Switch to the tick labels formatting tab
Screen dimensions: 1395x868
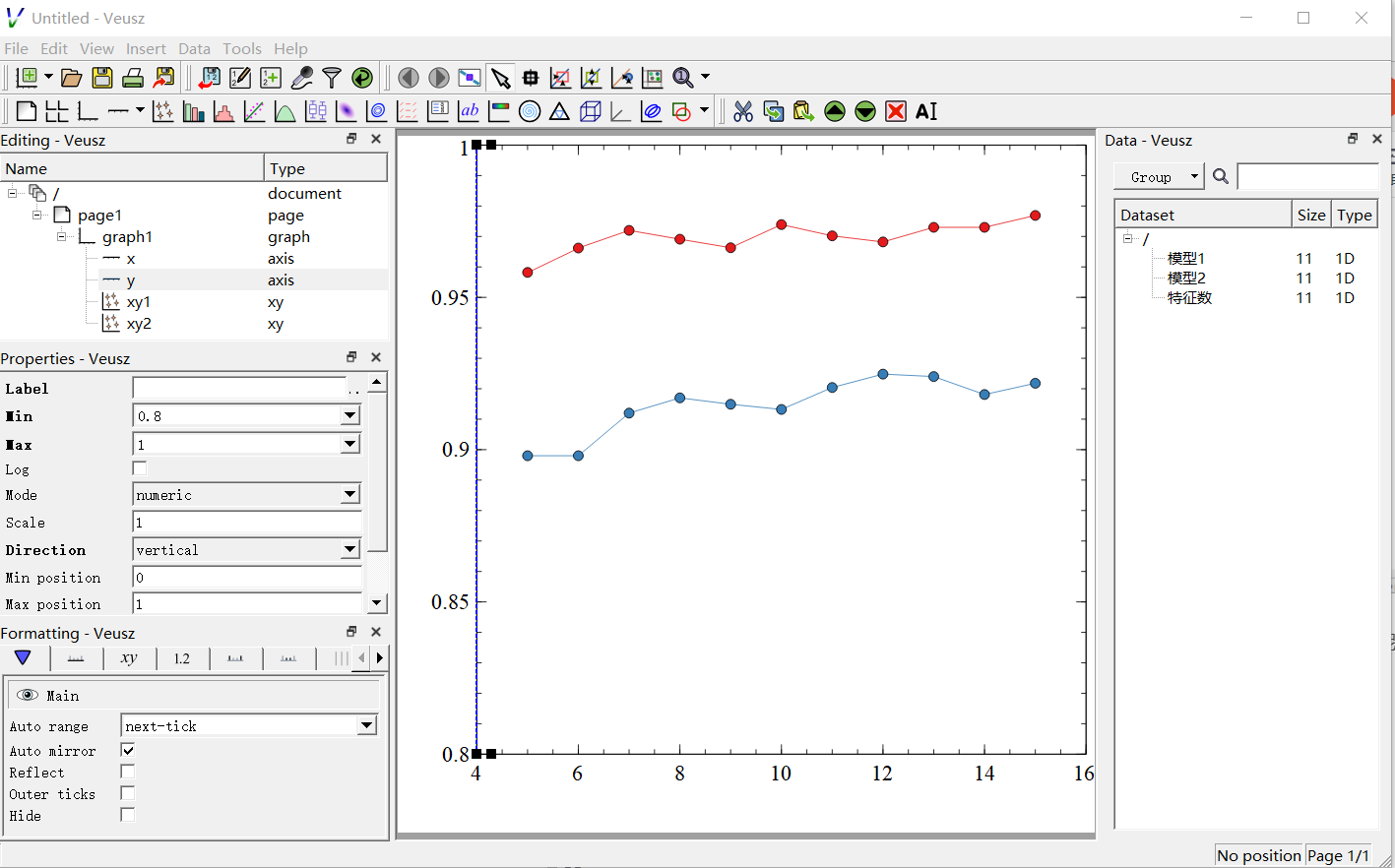(182, 658)
